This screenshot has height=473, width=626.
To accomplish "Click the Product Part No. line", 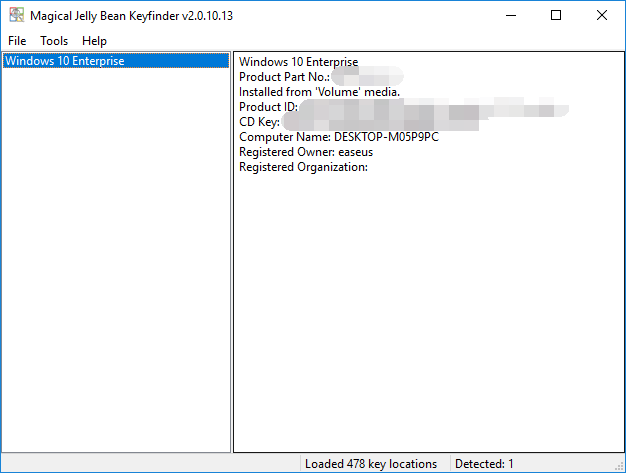I will [284, 77].
